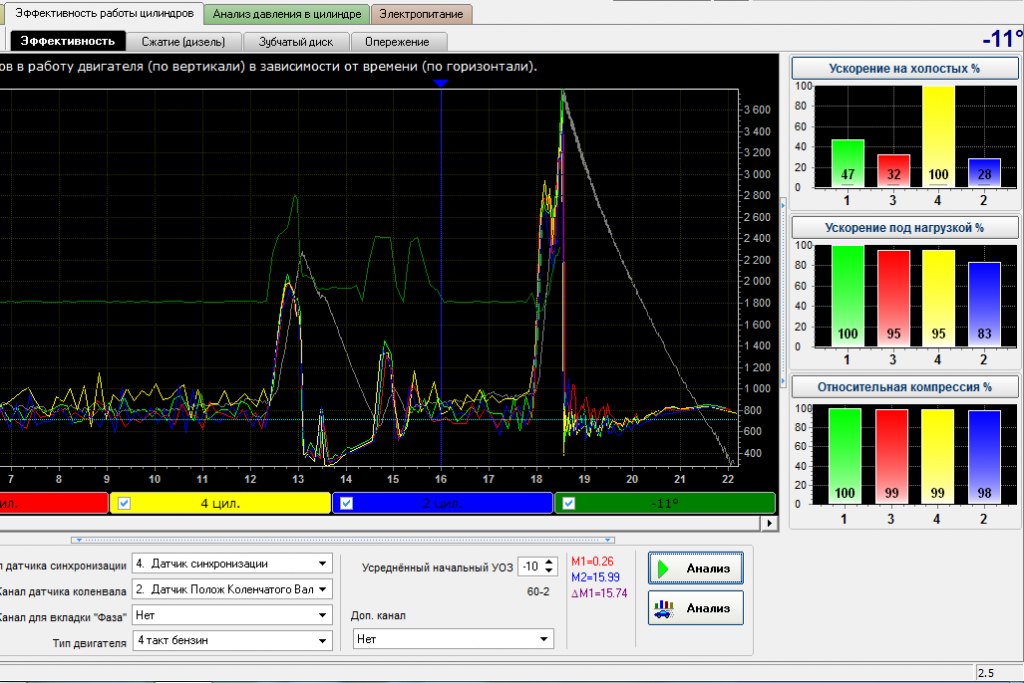Click the large -11° reading at top right
The image size is (1024, 683).
click(x=1002, y=39)
